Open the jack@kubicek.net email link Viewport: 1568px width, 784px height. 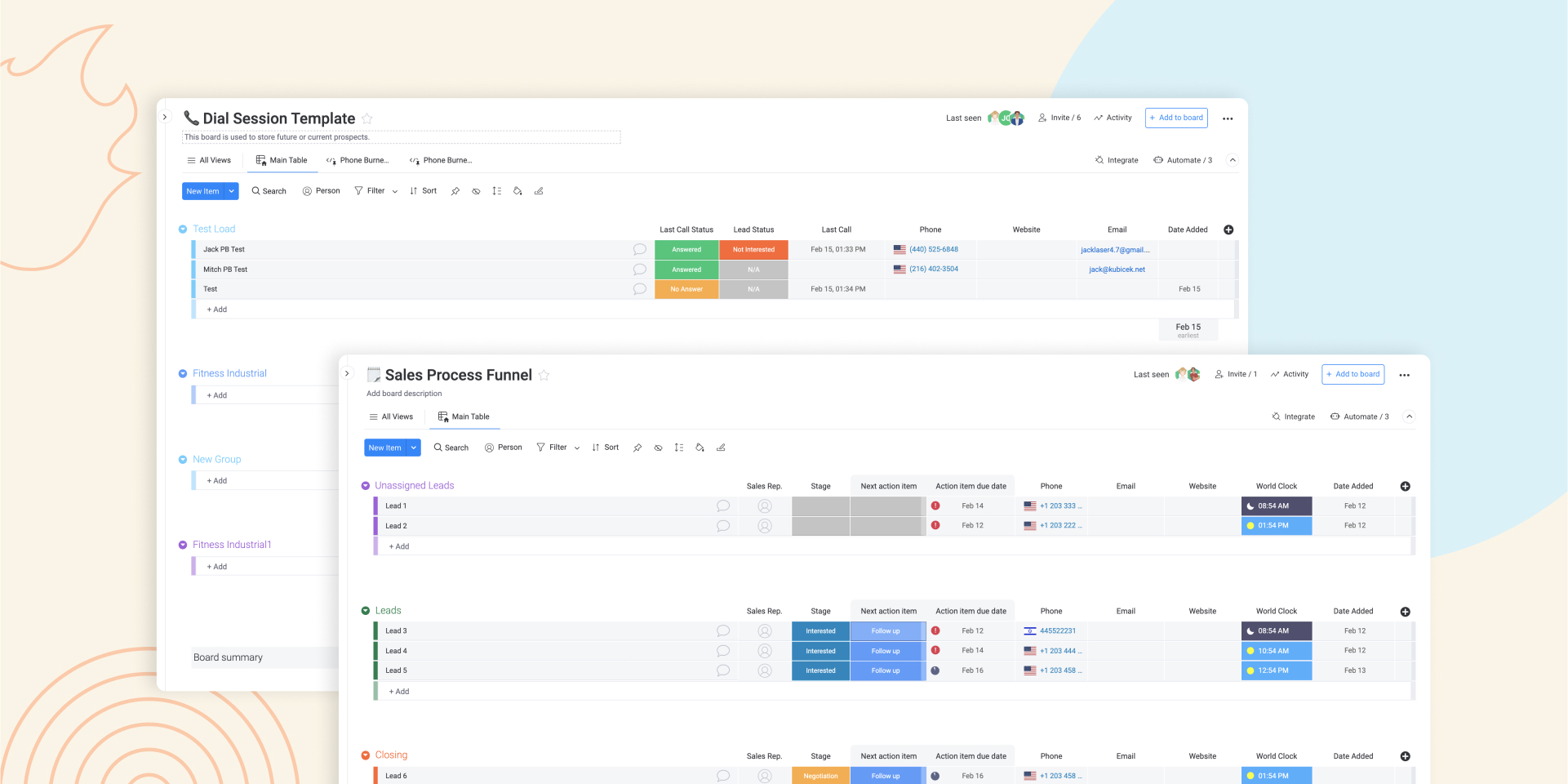[1117, 269]
